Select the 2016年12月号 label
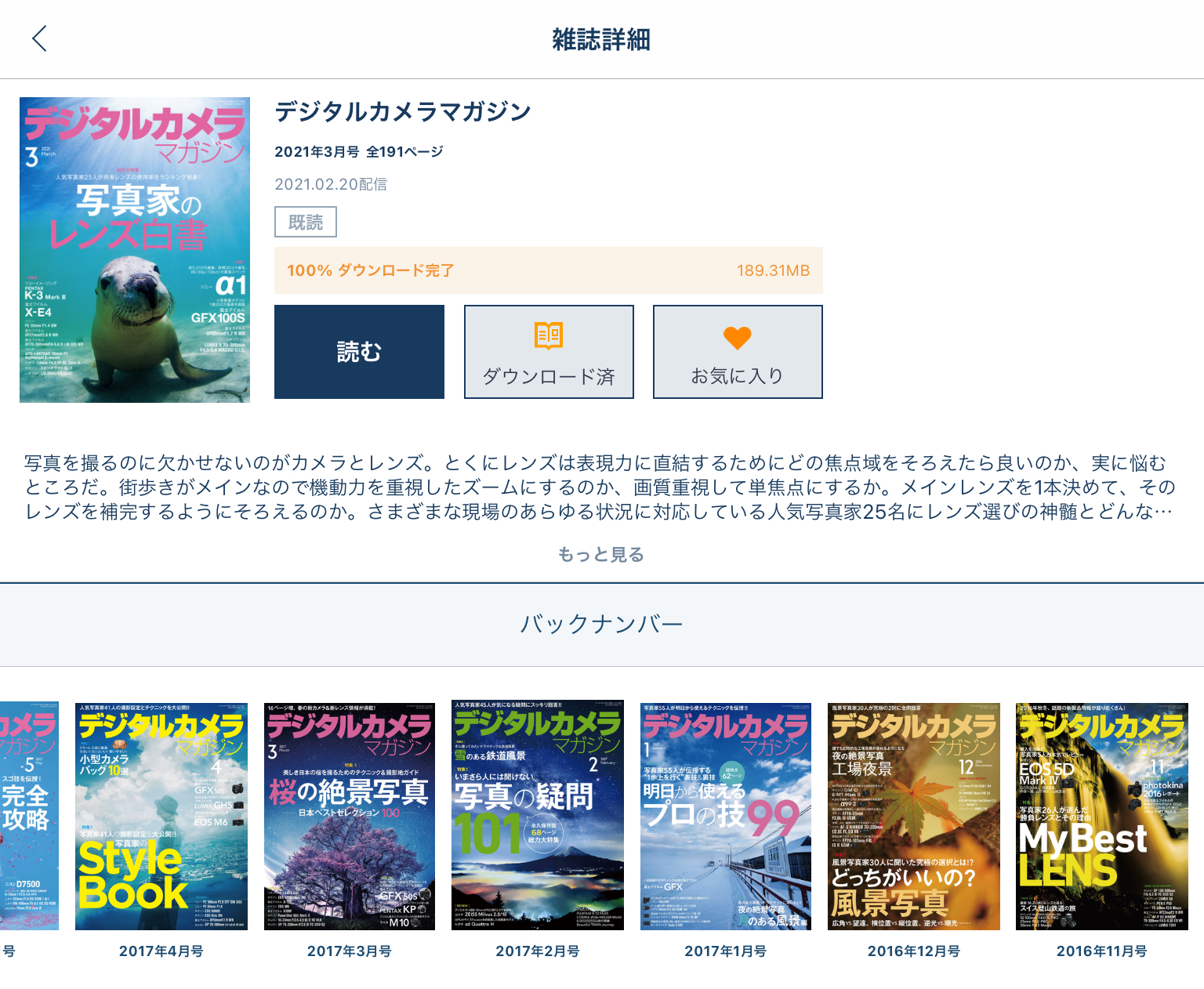Viewport: 1204px width, 989px height. coord(914,951)
